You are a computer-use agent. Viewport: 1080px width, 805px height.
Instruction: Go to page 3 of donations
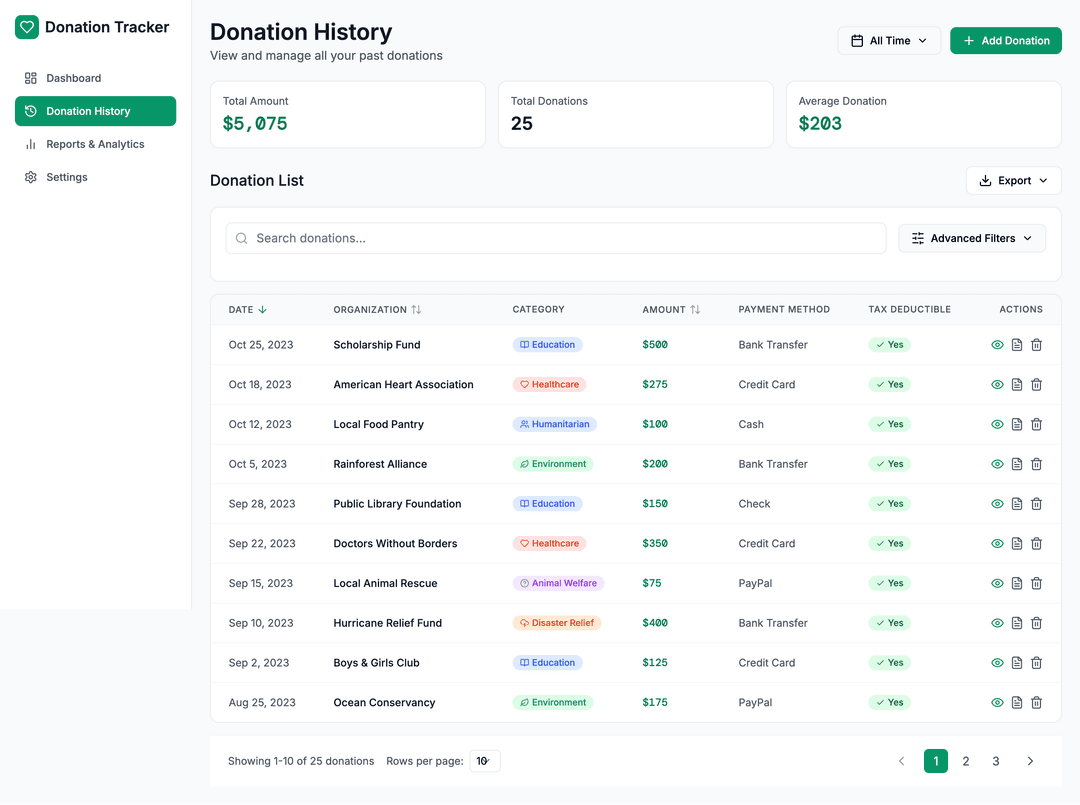tap(995, 761)
